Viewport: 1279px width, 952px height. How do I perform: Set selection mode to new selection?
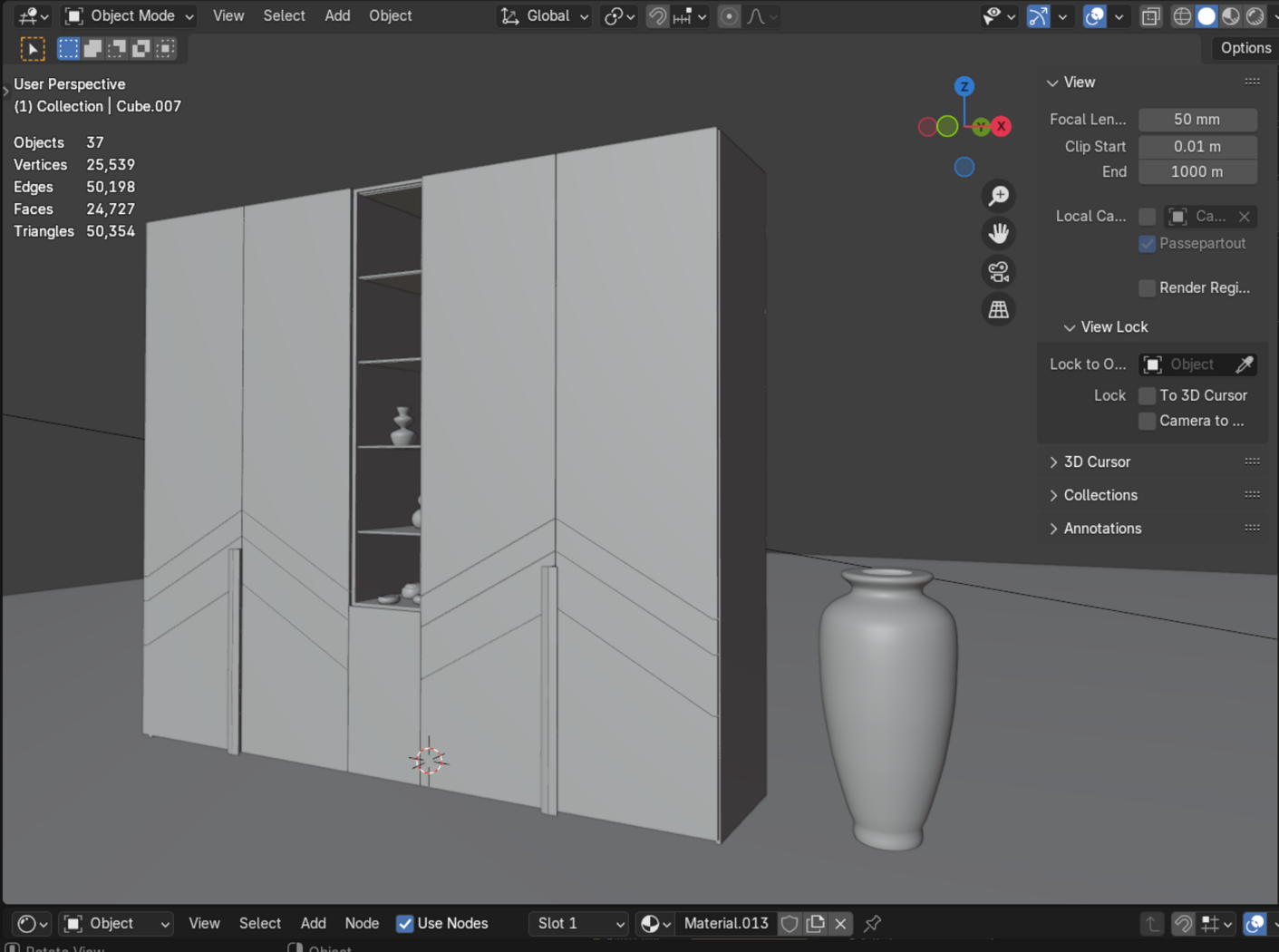pos(68,49)
